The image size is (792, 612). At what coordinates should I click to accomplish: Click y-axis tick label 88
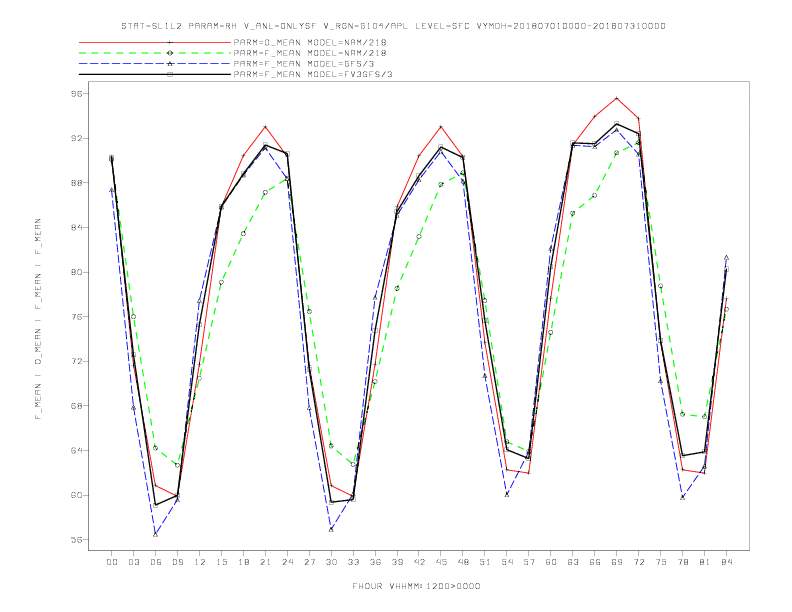pyautogui.click(x=77, y=183)
